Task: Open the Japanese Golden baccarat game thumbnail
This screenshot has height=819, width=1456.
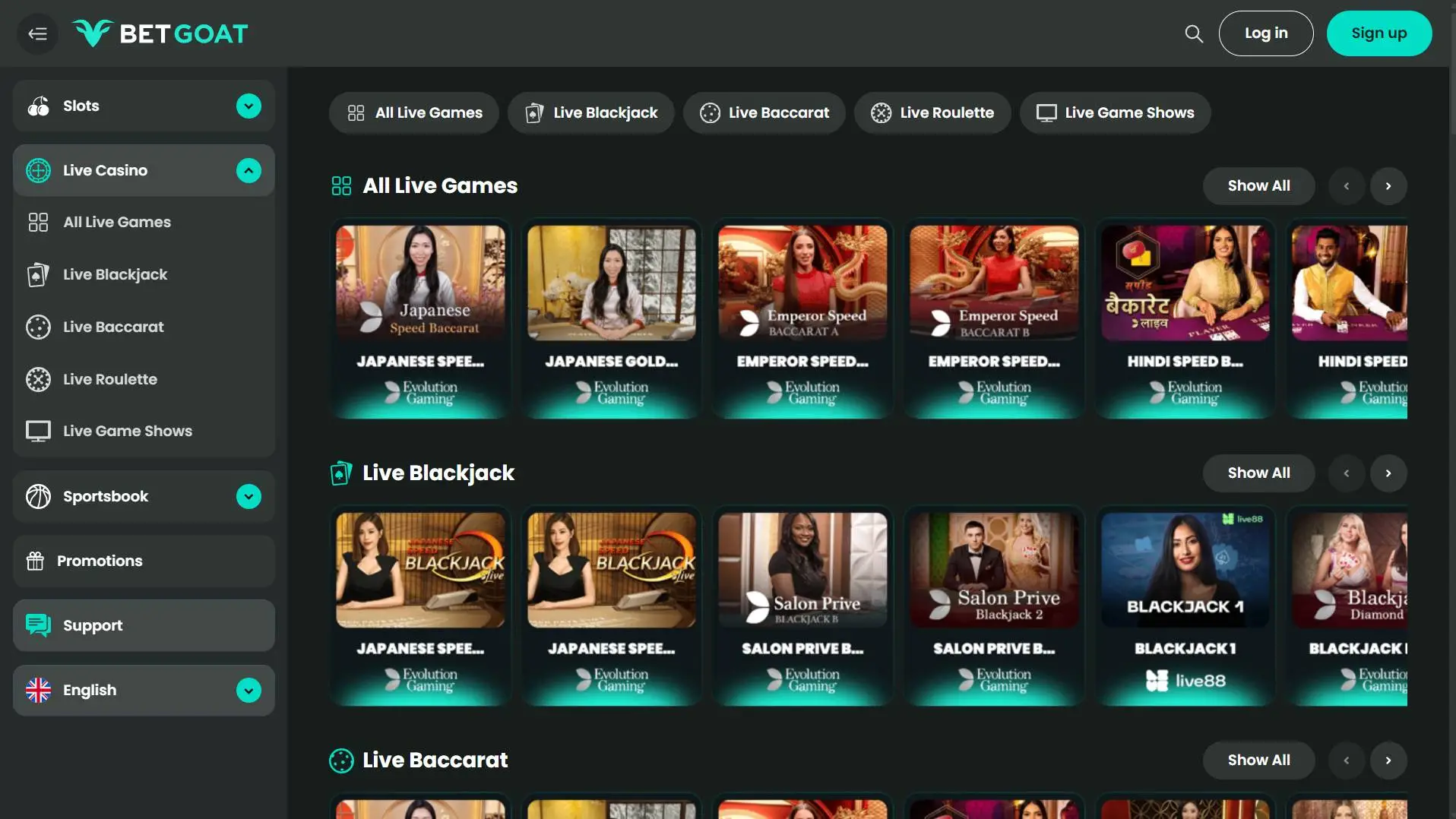Action: pos(612,283)
